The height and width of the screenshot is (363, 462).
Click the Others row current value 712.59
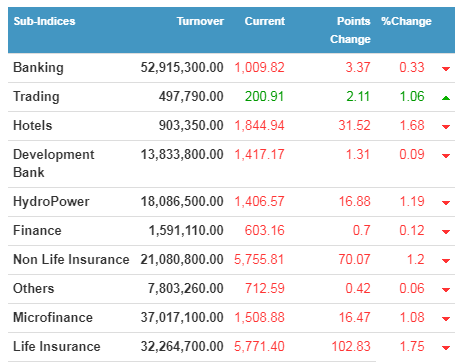click(265, 288)
